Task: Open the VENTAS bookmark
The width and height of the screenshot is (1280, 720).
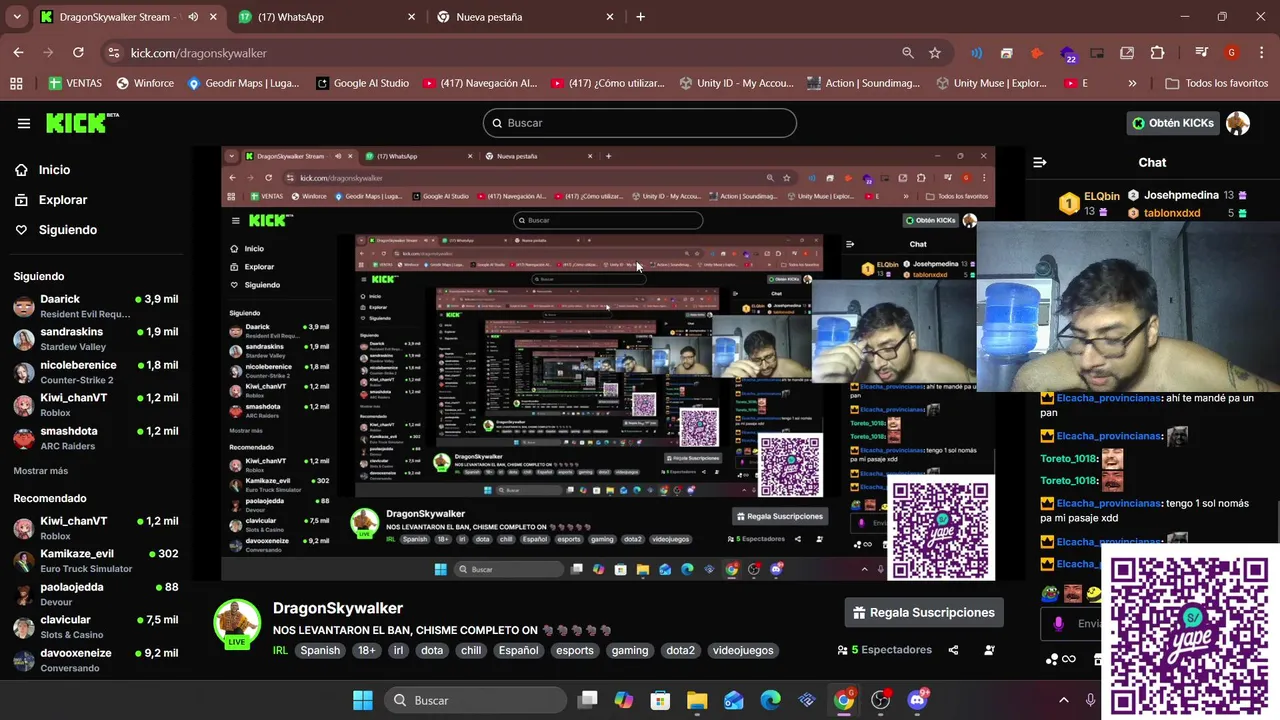Action: point(75,83)
